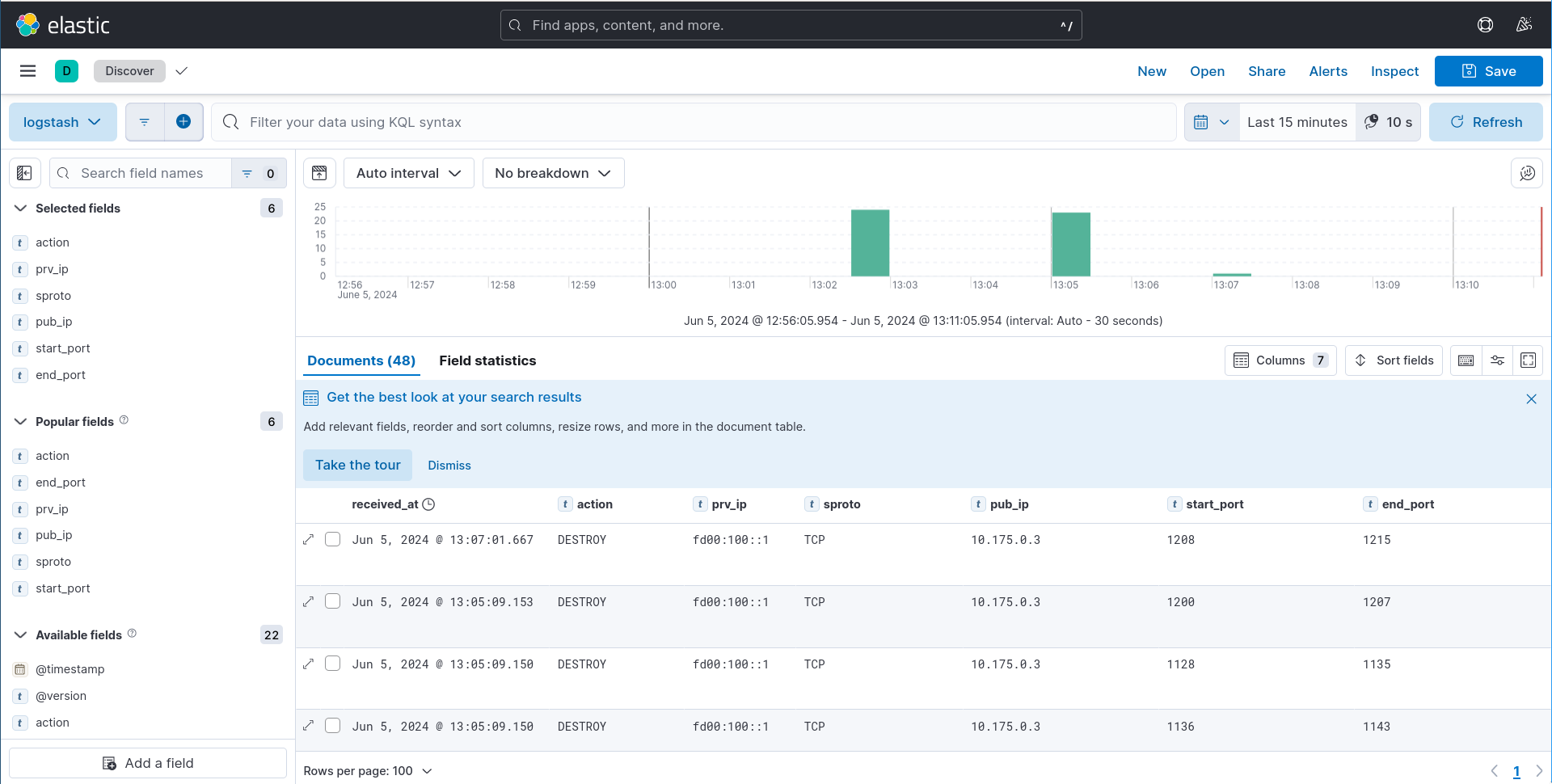Viewport: 1552px width, 784px height.
Task: Click the Elastic logo
Action: (63, 25)
